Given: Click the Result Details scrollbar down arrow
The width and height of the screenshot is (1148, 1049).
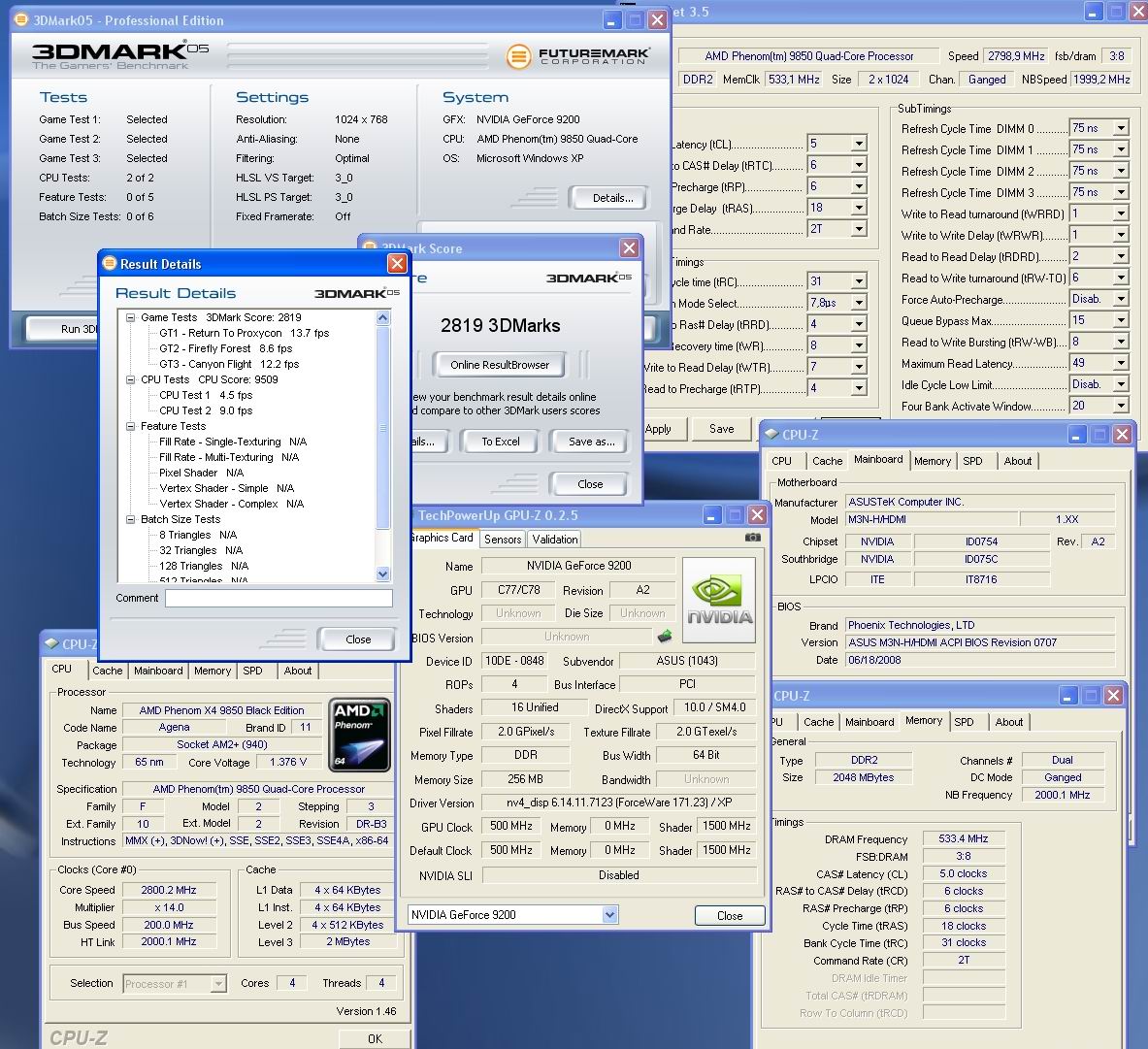Looking at the screenshot, I should point(383,574).
